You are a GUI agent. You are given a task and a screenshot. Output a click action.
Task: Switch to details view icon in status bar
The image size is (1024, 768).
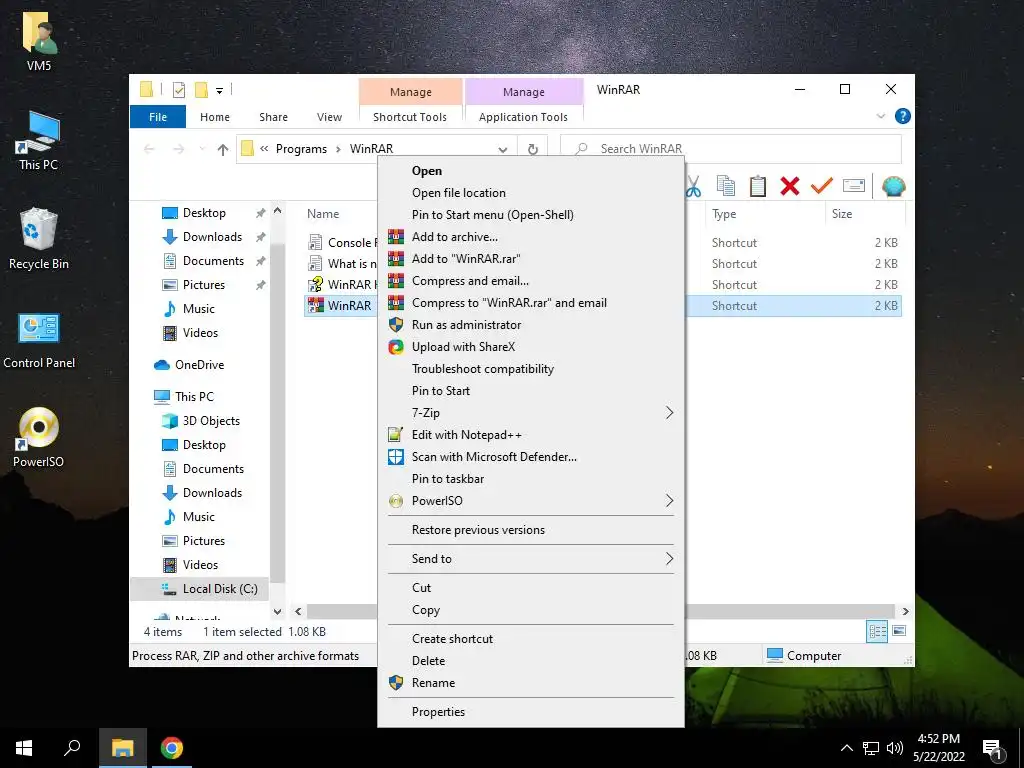pos(877,632)
